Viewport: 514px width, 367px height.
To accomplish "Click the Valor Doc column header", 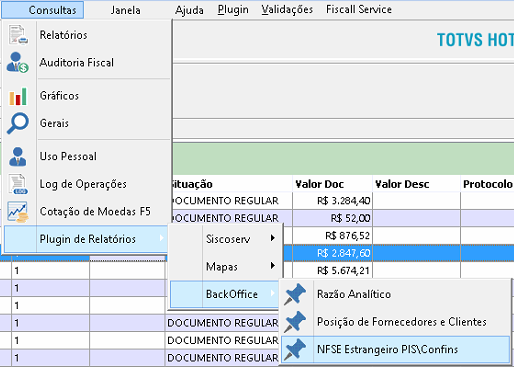I will (x=332, y=184).
